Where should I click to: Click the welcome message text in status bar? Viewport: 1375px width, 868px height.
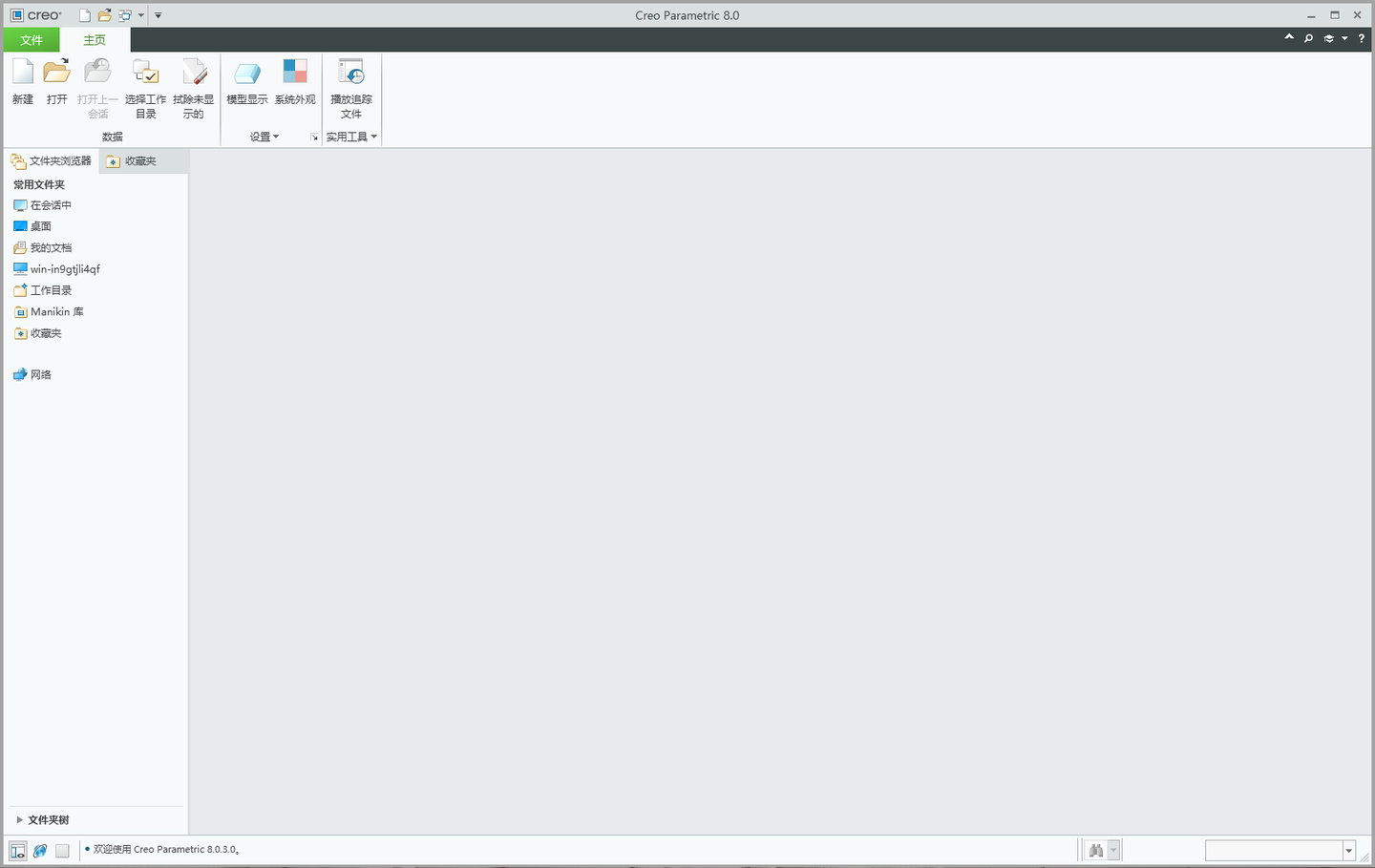pos(166,849)
